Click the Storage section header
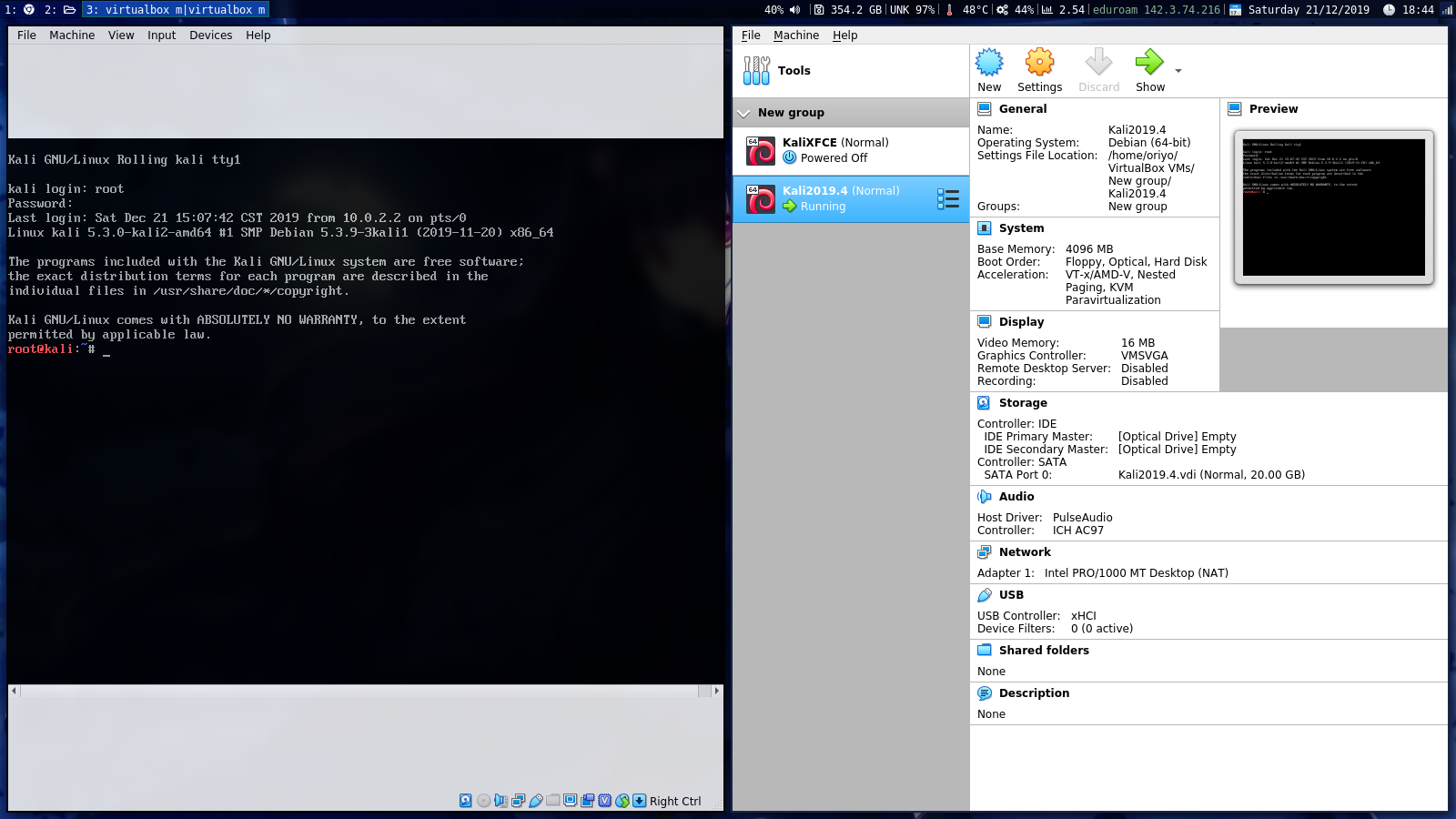Screen dimensions: 1456x819 click(1023, 403)
